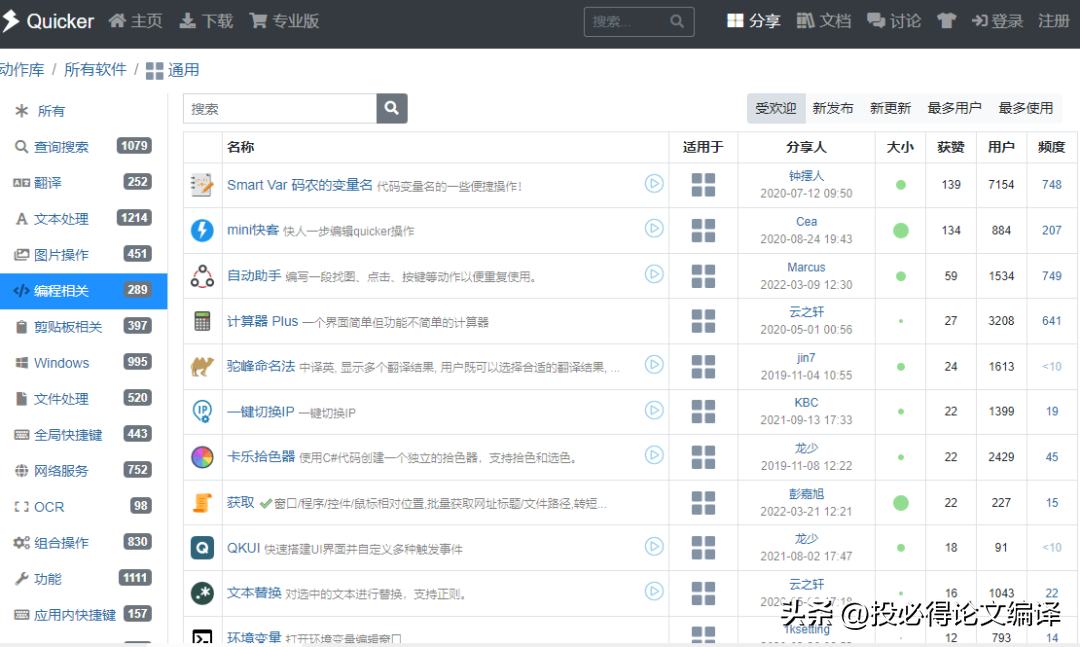The width and height of the screenshot is (1080, 647).
Task: Open author 钟摆人 profile
Action: click(806, 176)
